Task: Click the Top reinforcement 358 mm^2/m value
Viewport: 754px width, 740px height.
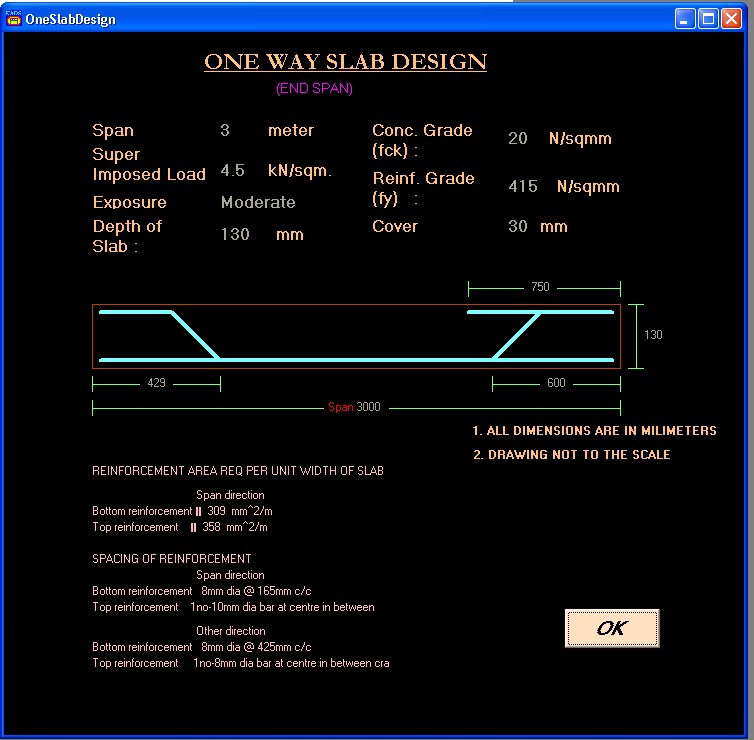Action: [235, 527]
